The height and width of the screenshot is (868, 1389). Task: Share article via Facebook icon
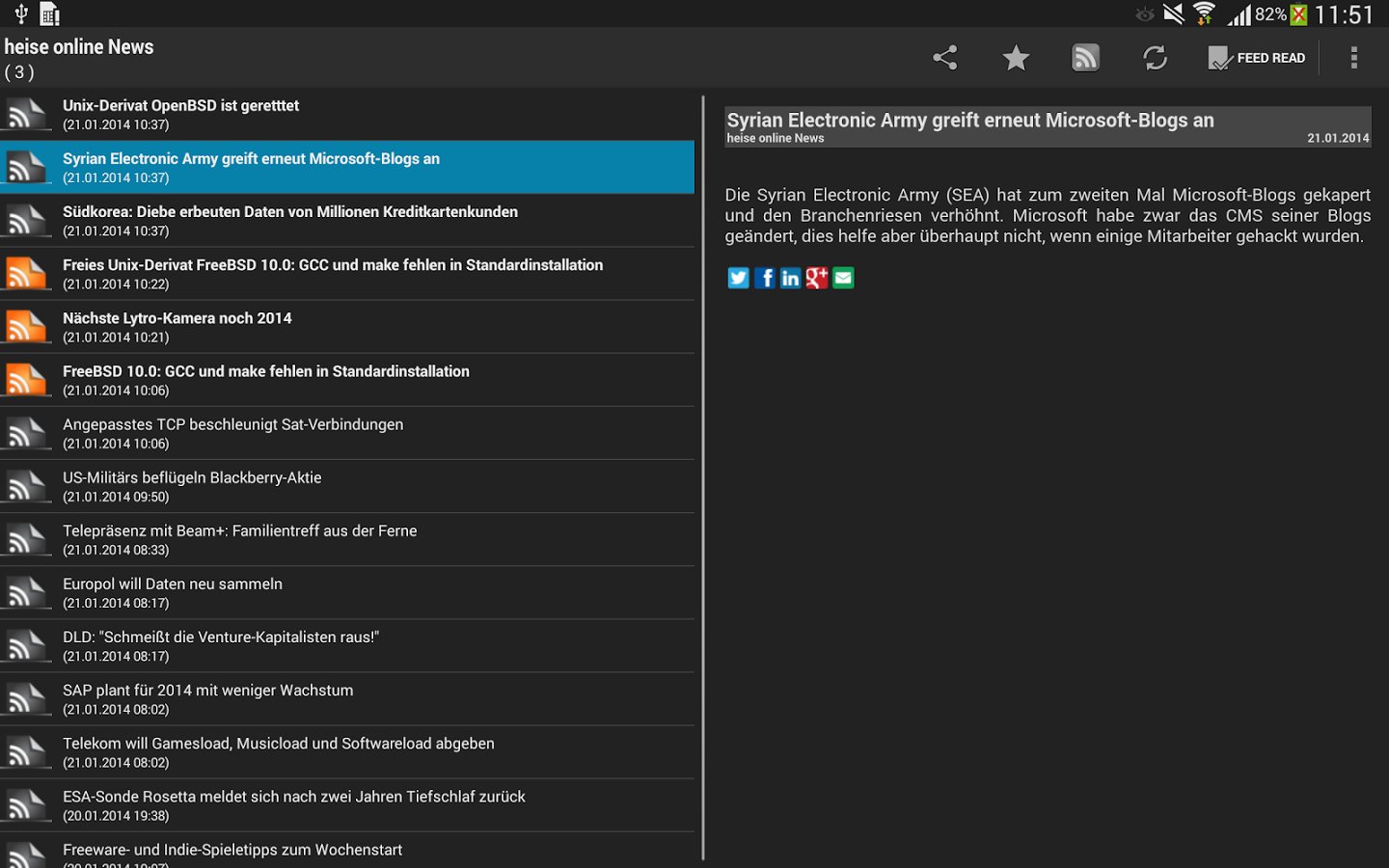click(x=765, y=278)
